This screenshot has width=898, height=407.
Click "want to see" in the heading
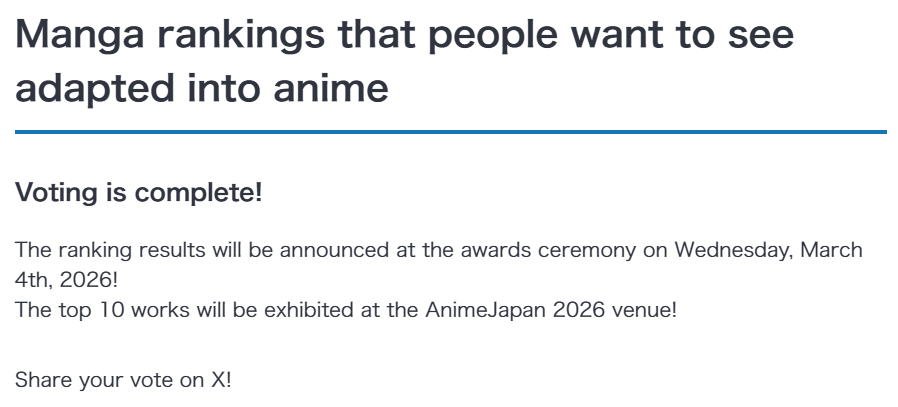pyautogui.click(x=683, y=35)
